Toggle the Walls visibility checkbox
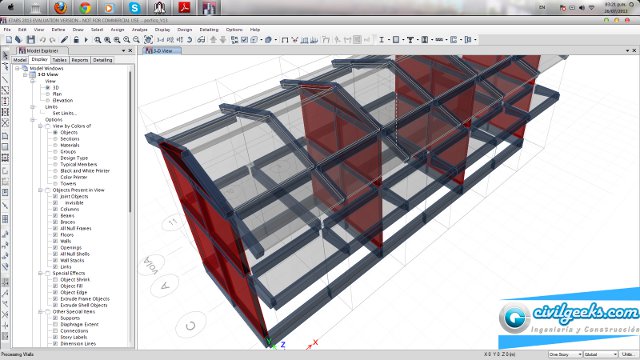 click(x=56, y=241)
